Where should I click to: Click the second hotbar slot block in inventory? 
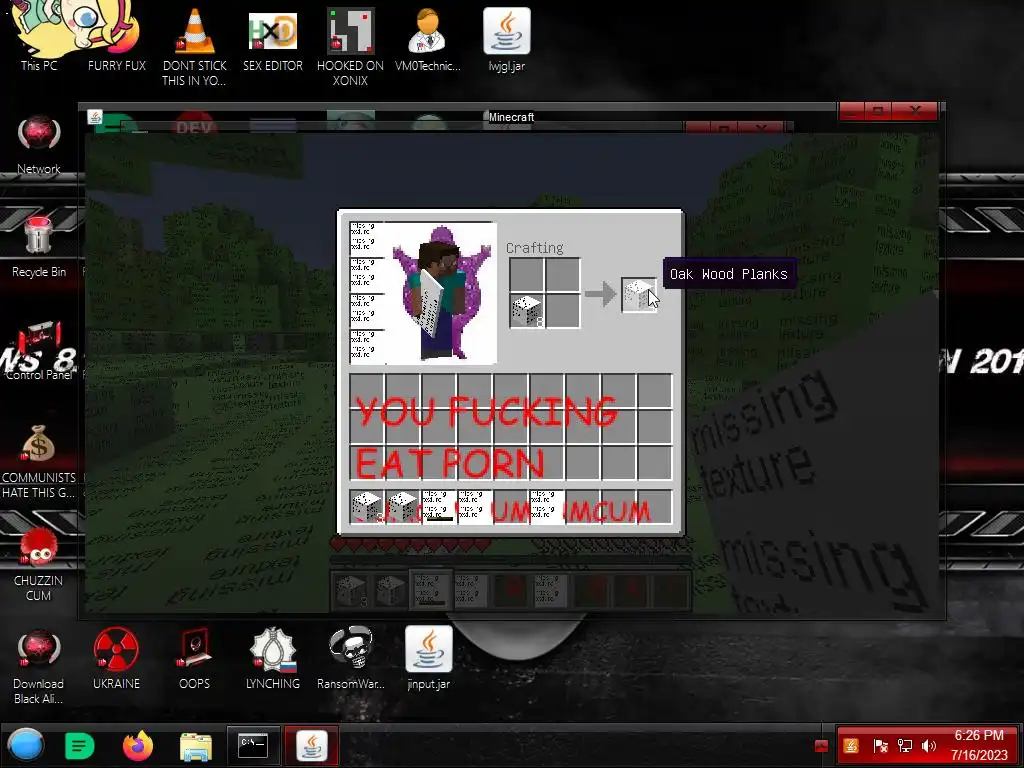tap(402, 507)
